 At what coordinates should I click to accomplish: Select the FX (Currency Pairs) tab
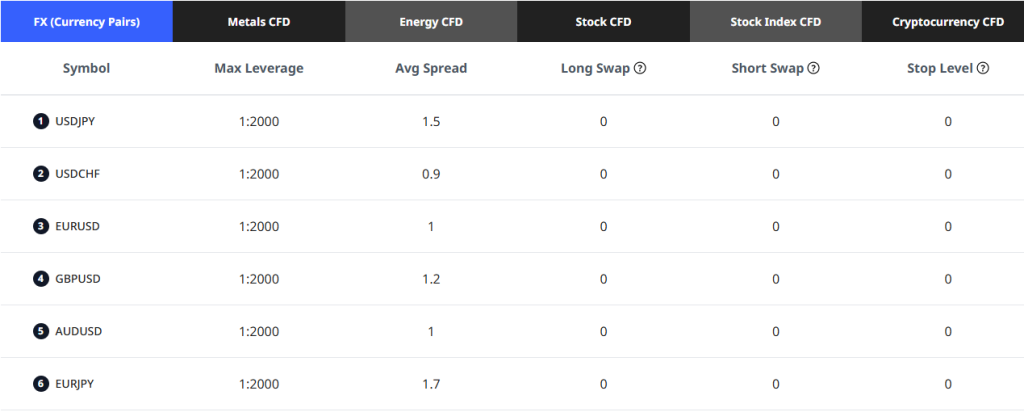tap(87, 21)
